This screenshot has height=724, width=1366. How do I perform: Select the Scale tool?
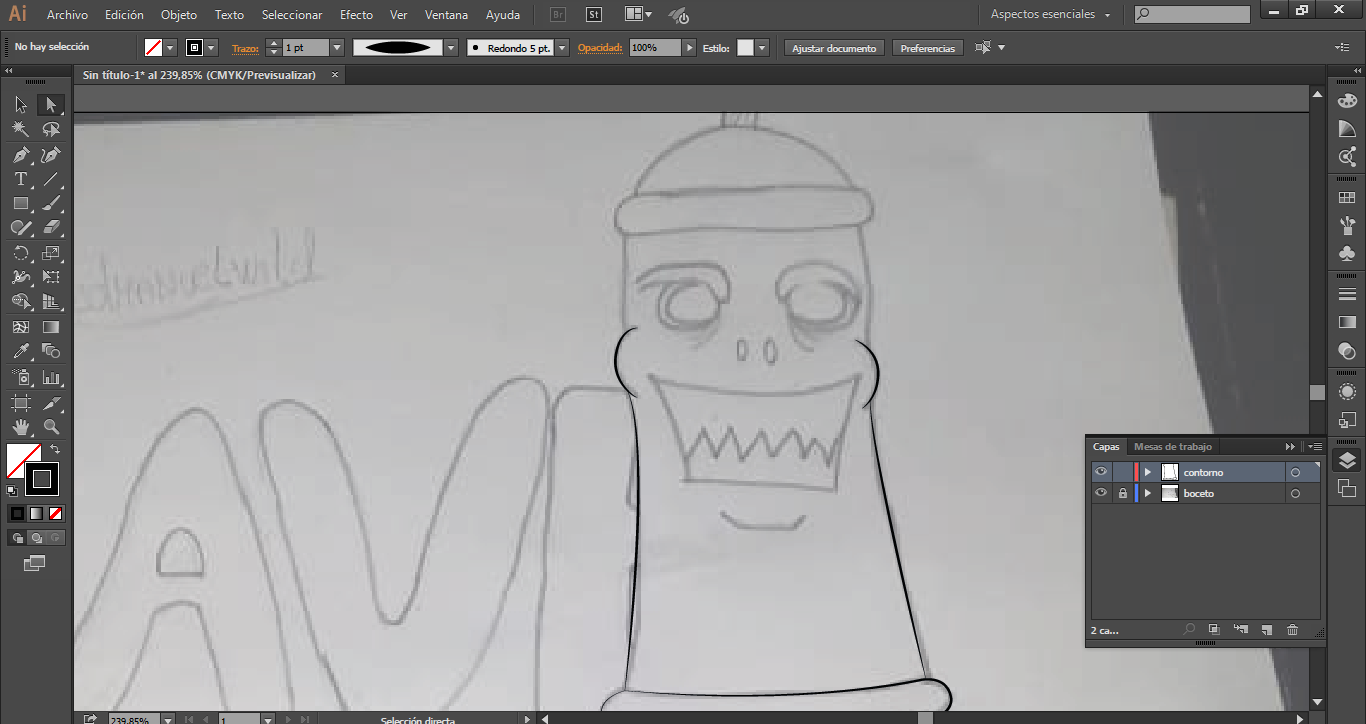tap(51, 253)
